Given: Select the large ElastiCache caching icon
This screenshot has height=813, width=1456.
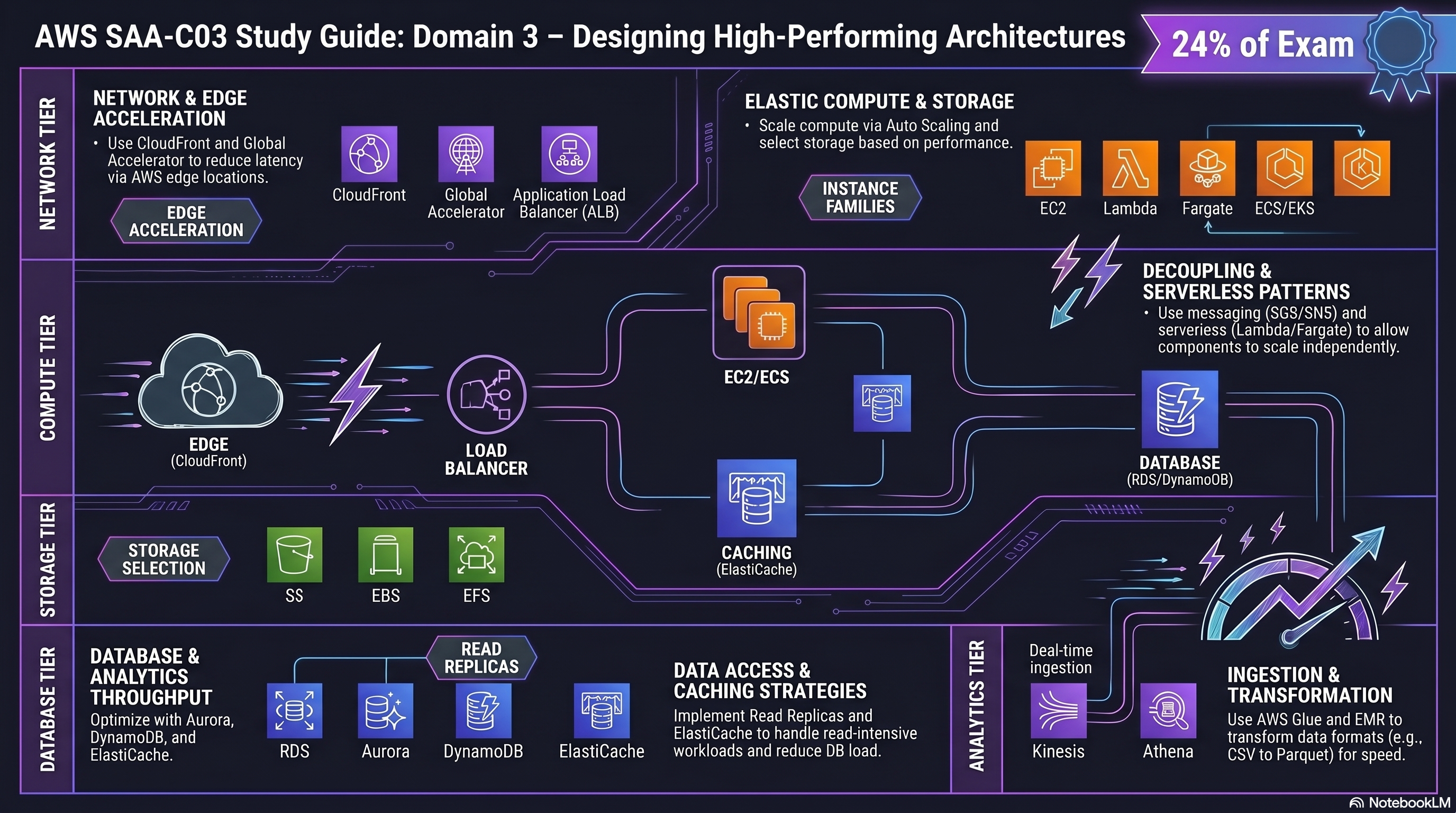Looking at the screenshot, I should pos(756,498).
